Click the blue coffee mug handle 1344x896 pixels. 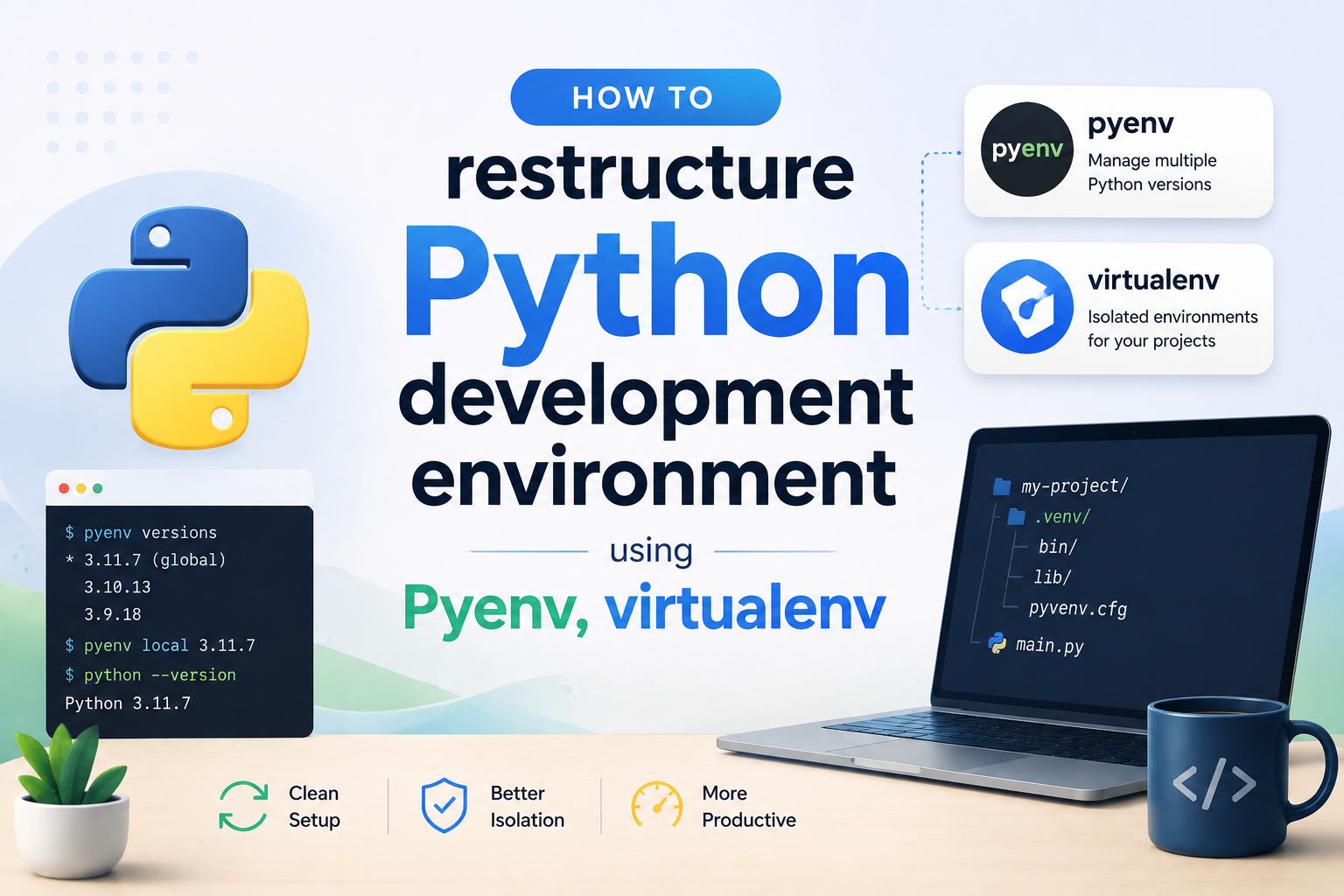coord(1312,768)
